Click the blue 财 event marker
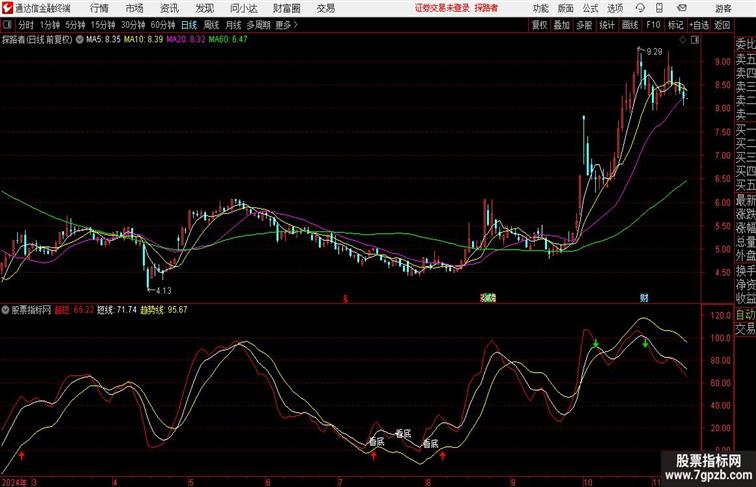 (x=644, y=298)
